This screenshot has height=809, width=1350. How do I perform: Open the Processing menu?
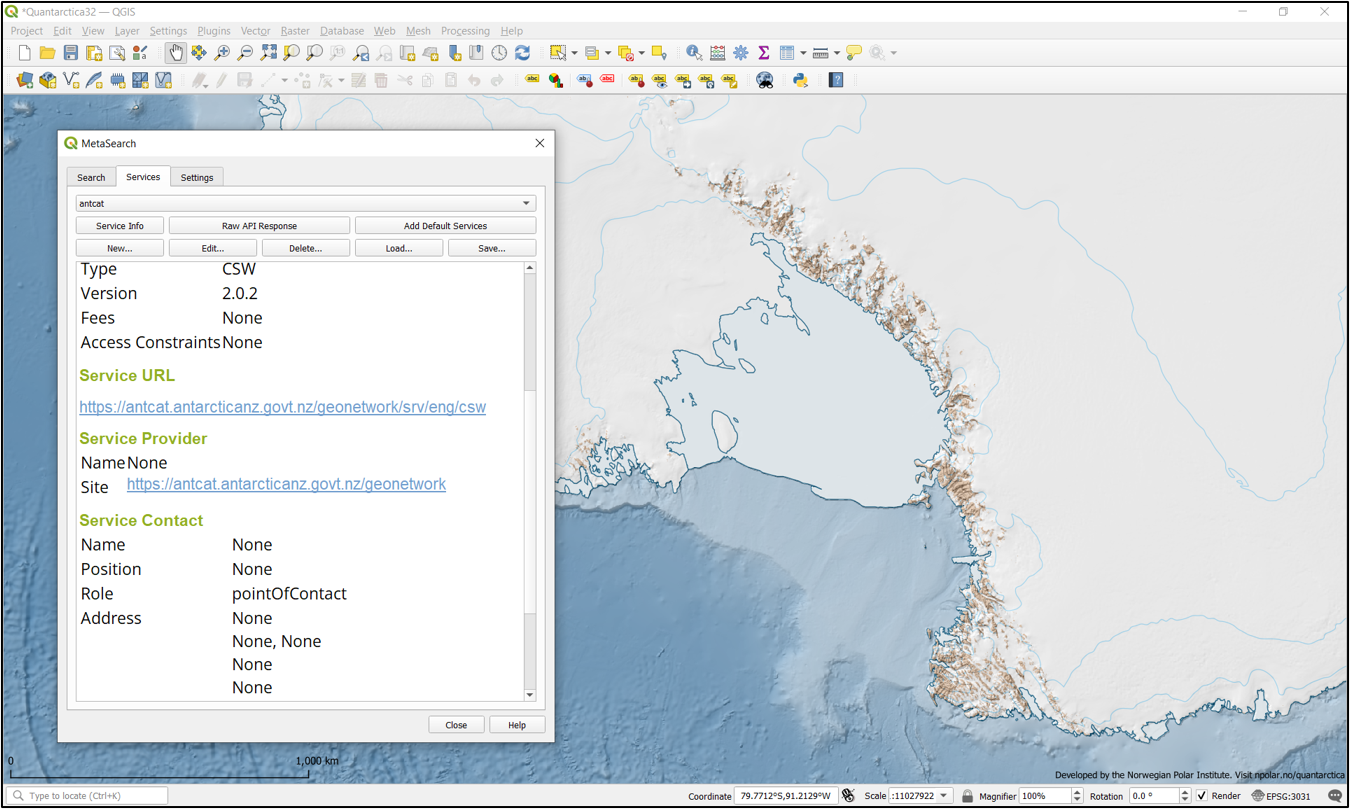(x=465, y=31)
